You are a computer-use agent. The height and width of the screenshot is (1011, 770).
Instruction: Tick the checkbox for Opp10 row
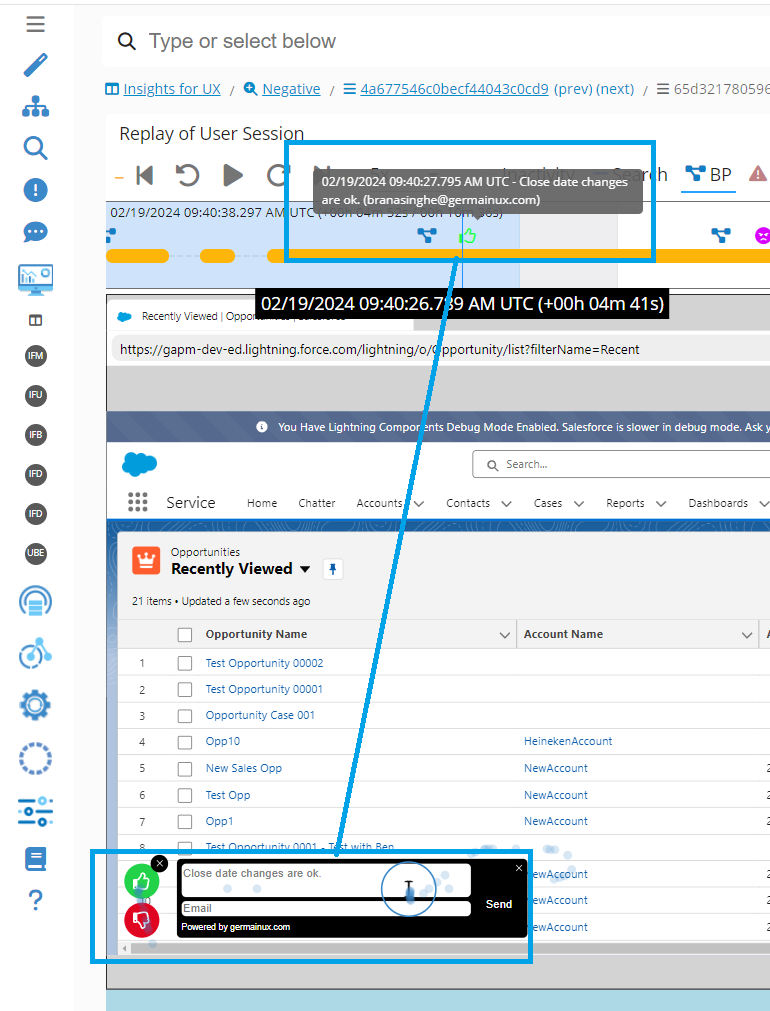[x=184, y=742]
